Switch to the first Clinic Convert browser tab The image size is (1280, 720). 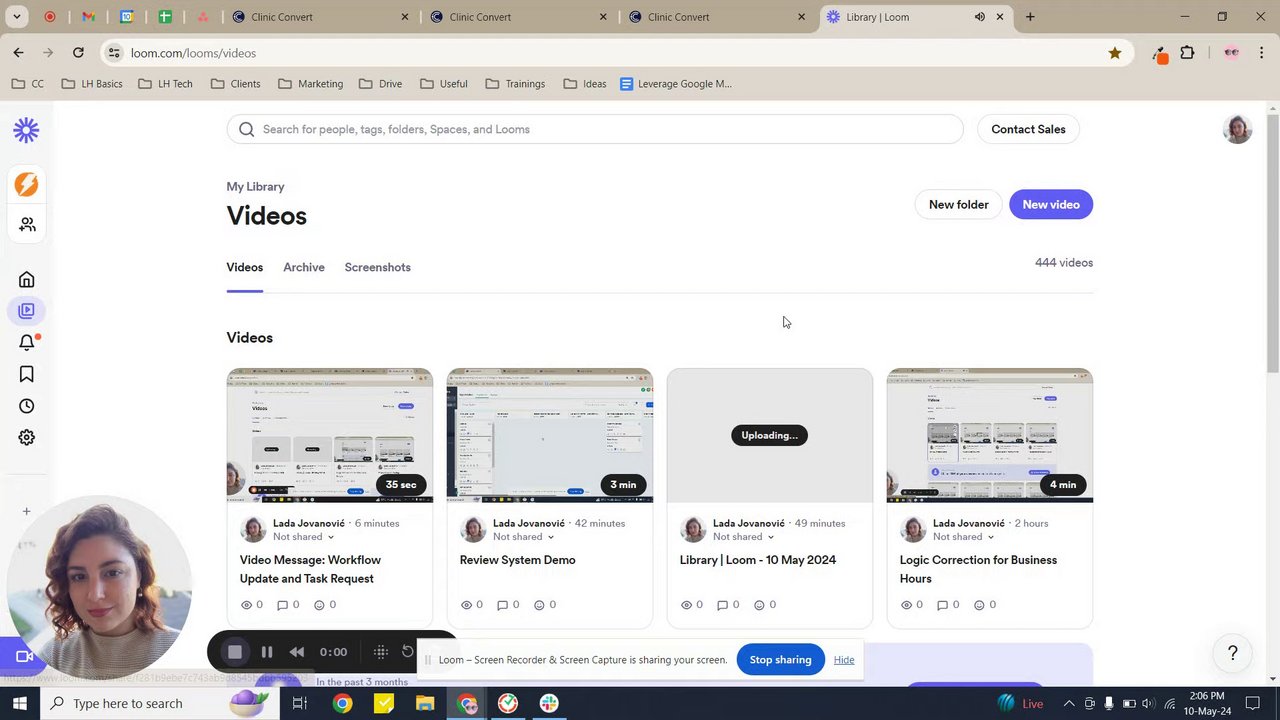tap(320, 17)
